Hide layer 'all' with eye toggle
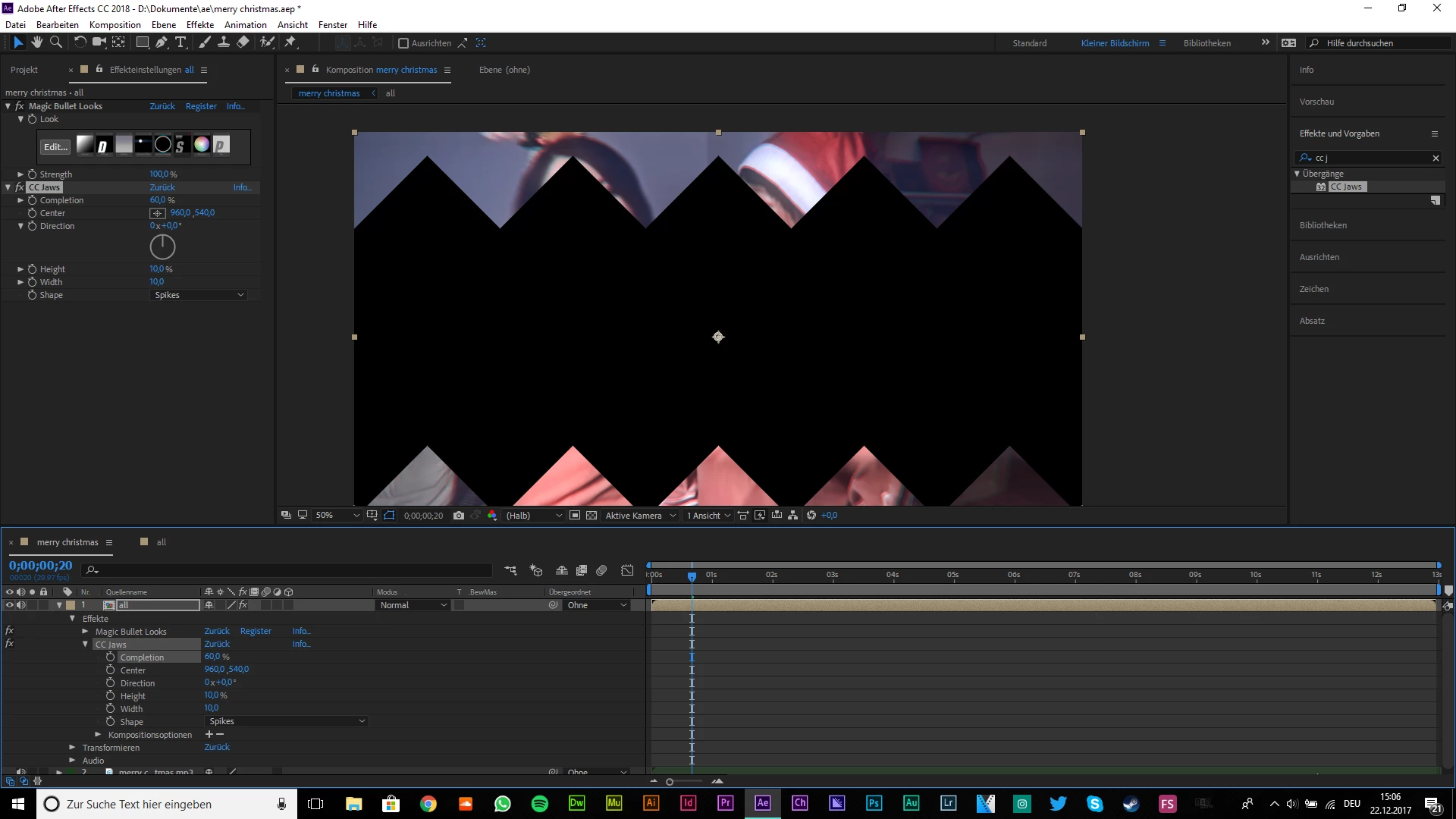 (x=10, y=605)
